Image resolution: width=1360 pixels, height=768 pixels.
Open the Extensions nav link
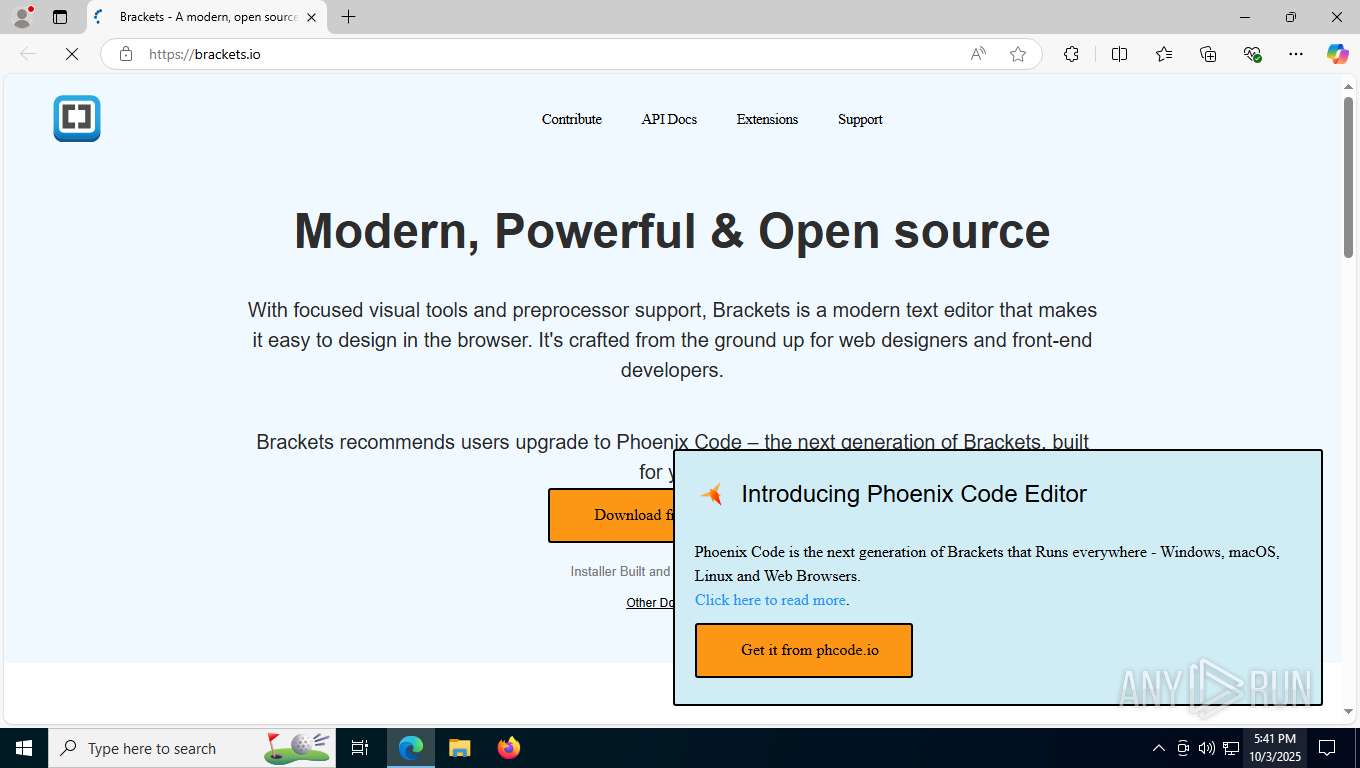click(x=767, y=119)
